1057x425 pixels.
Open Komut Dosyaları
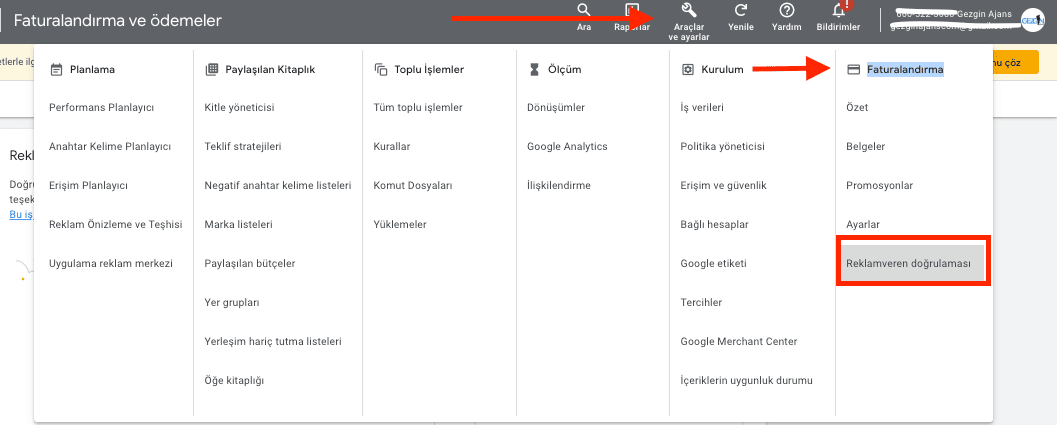413,185
